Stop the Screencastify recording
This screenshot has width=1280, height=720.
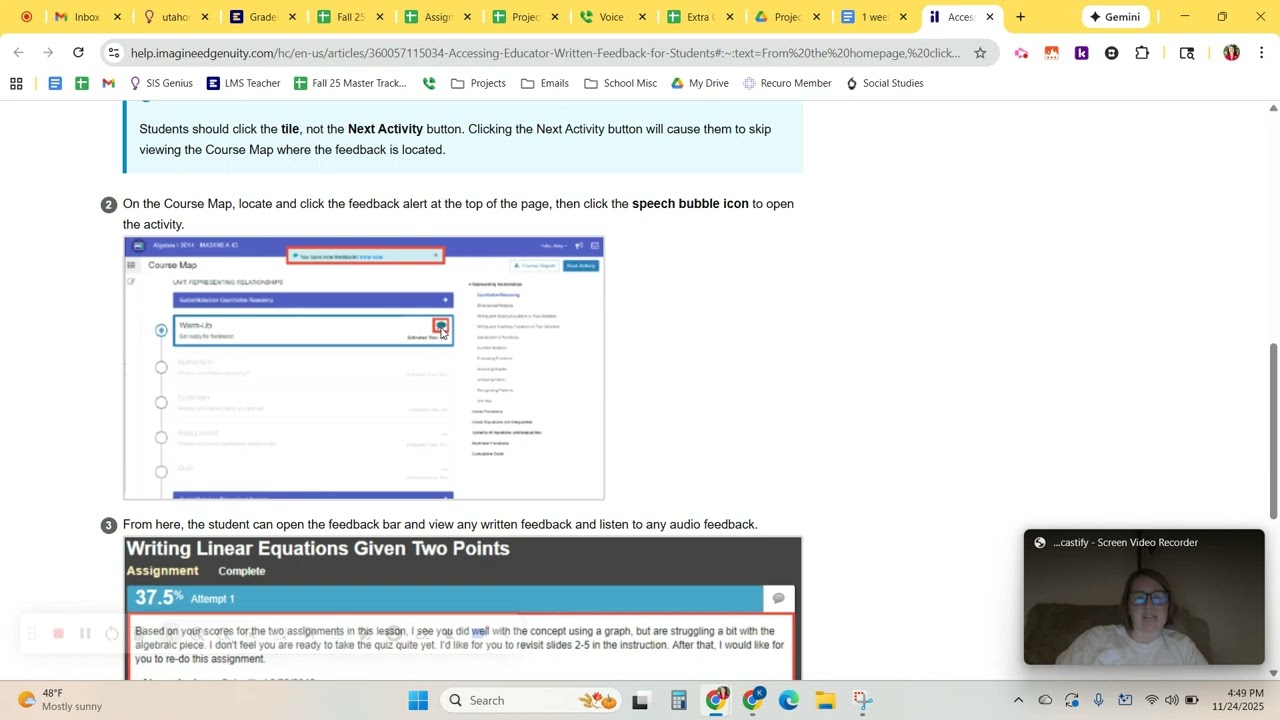coord(58,633)
